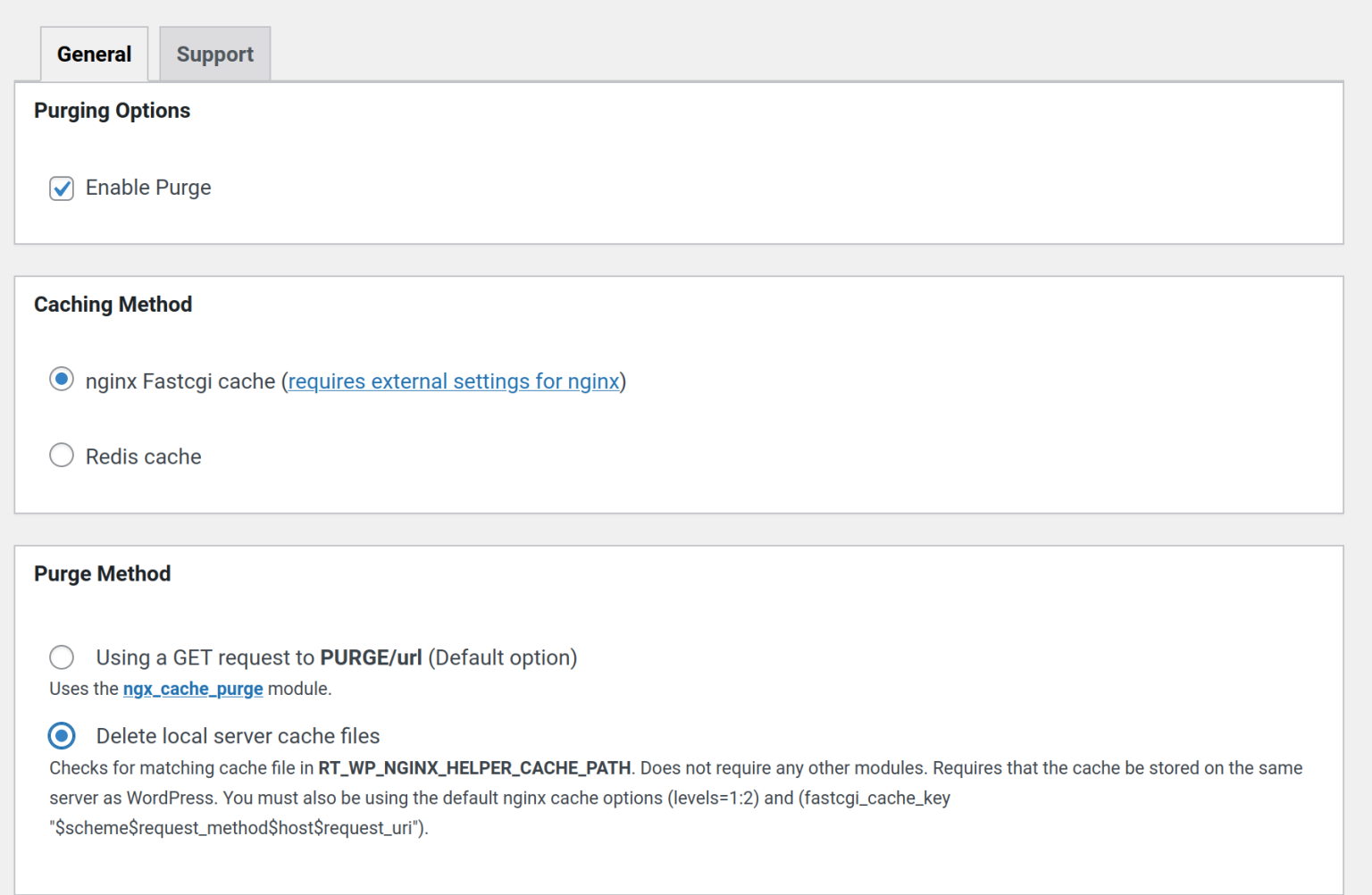Click the 'Delete local server cache files' label
Viewport: 1372px width, 895px height.
point(238,736)
